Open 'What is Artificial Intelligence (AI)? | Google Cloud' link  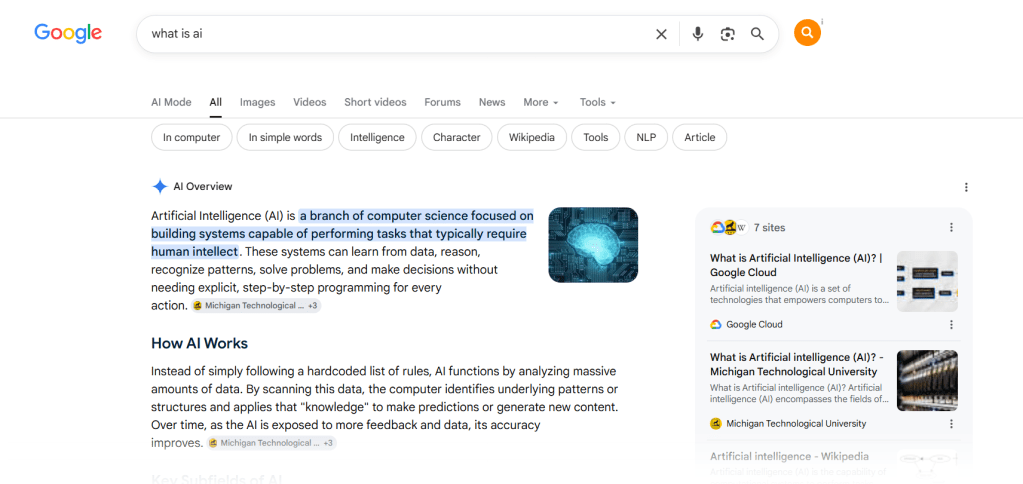coord(796,265)
